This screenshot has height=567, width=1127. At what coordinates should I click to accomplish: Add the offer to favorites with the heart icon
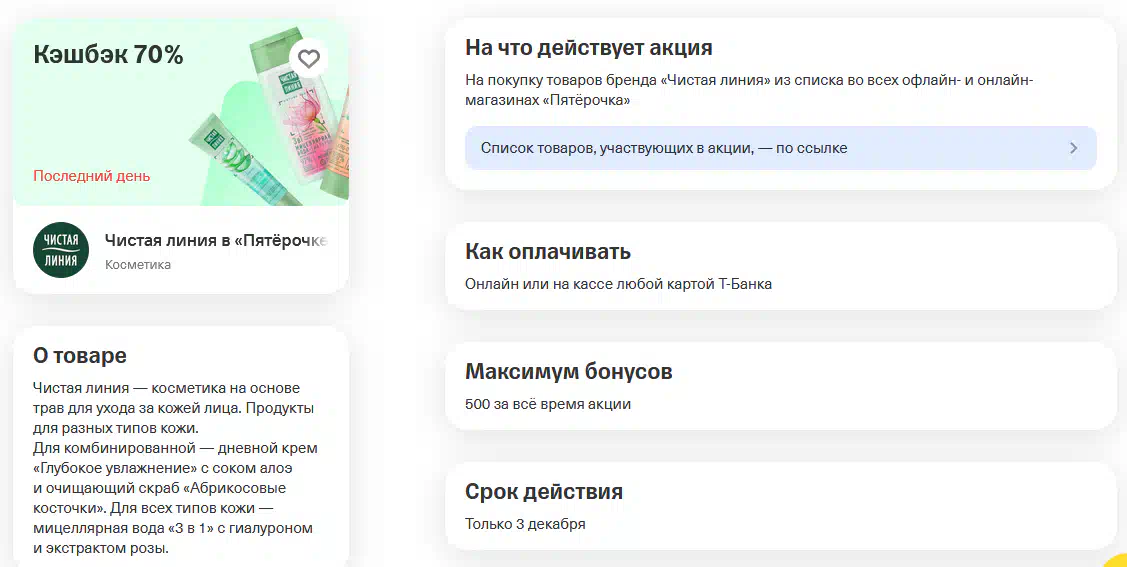(x=308, y=58)
